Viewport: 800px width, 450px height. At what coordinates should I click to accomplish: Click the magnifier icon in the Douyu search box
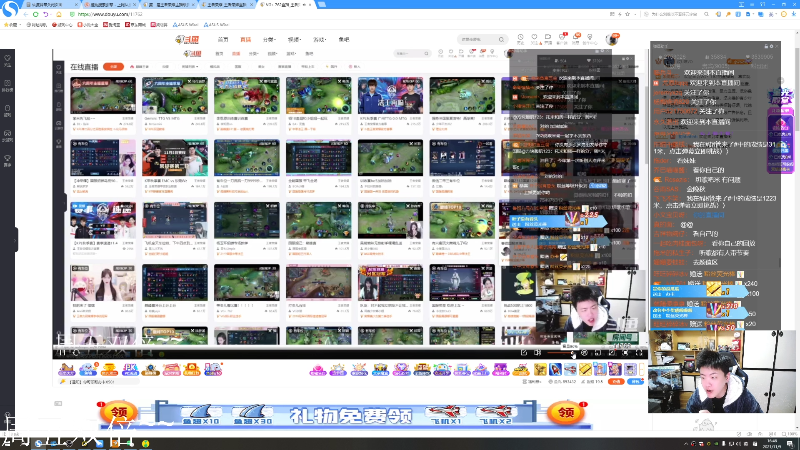point(502,39)
